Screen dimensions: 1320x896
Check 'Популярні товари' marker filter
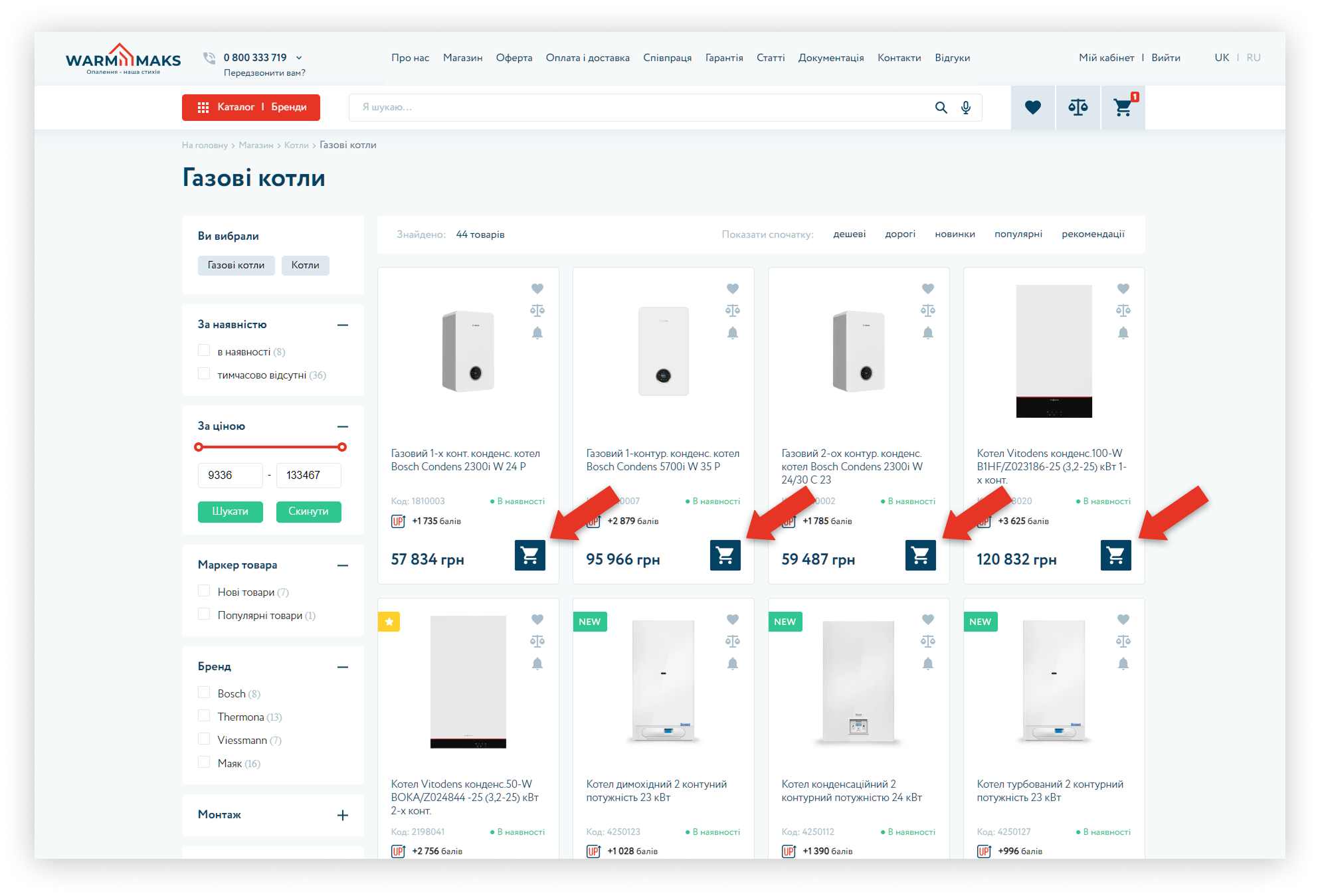[x=204, y=614]
